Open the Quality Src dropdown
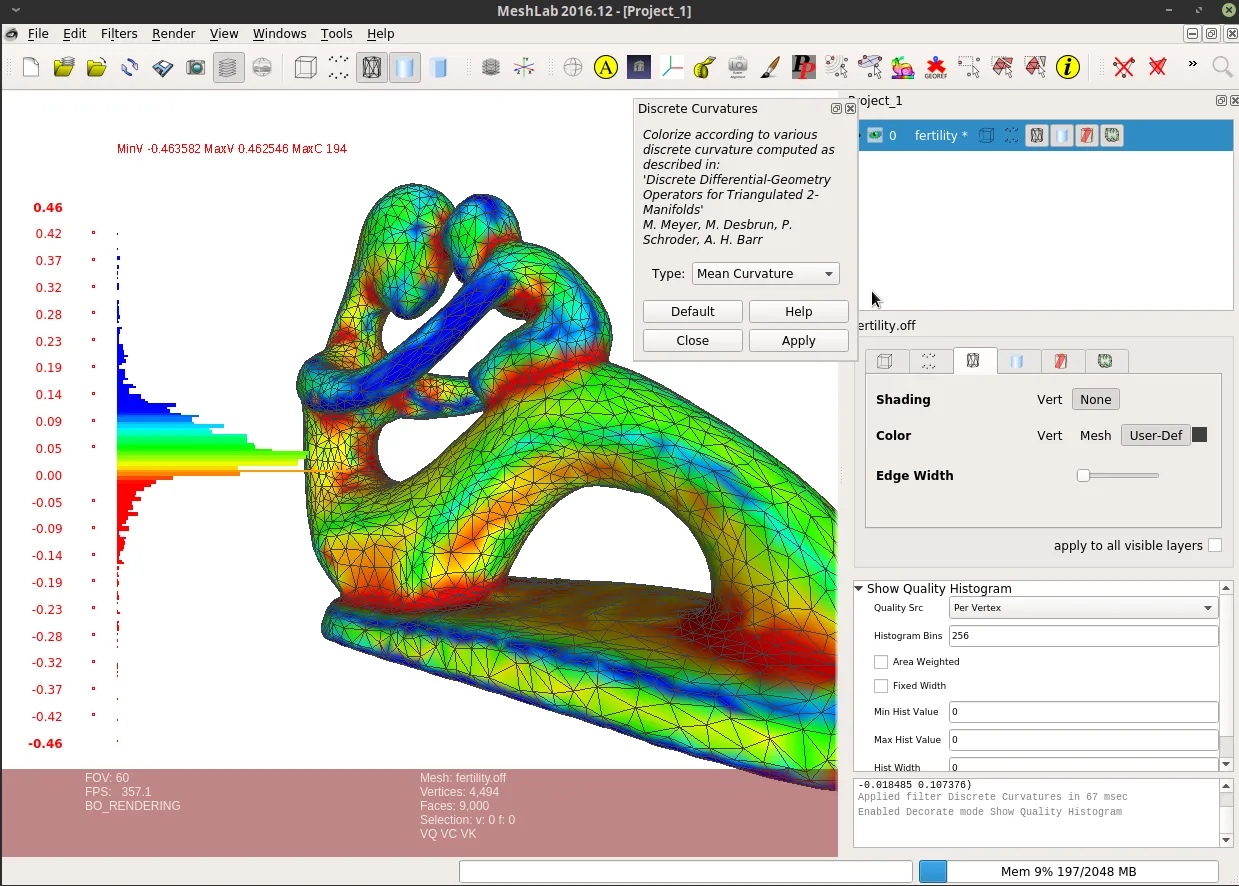 click(x=1083, y=608)
